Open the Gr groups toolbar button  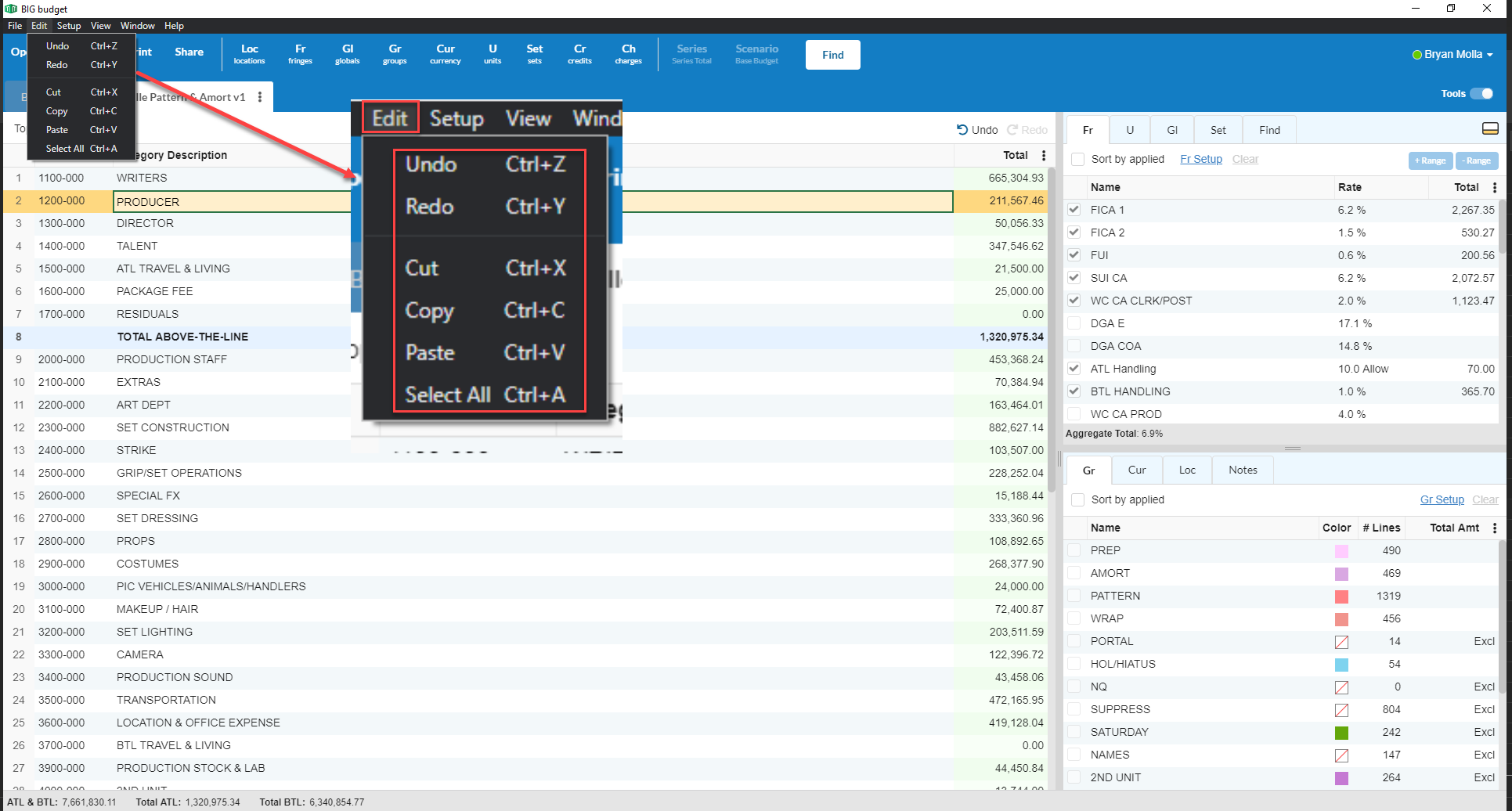click(395, 54)
